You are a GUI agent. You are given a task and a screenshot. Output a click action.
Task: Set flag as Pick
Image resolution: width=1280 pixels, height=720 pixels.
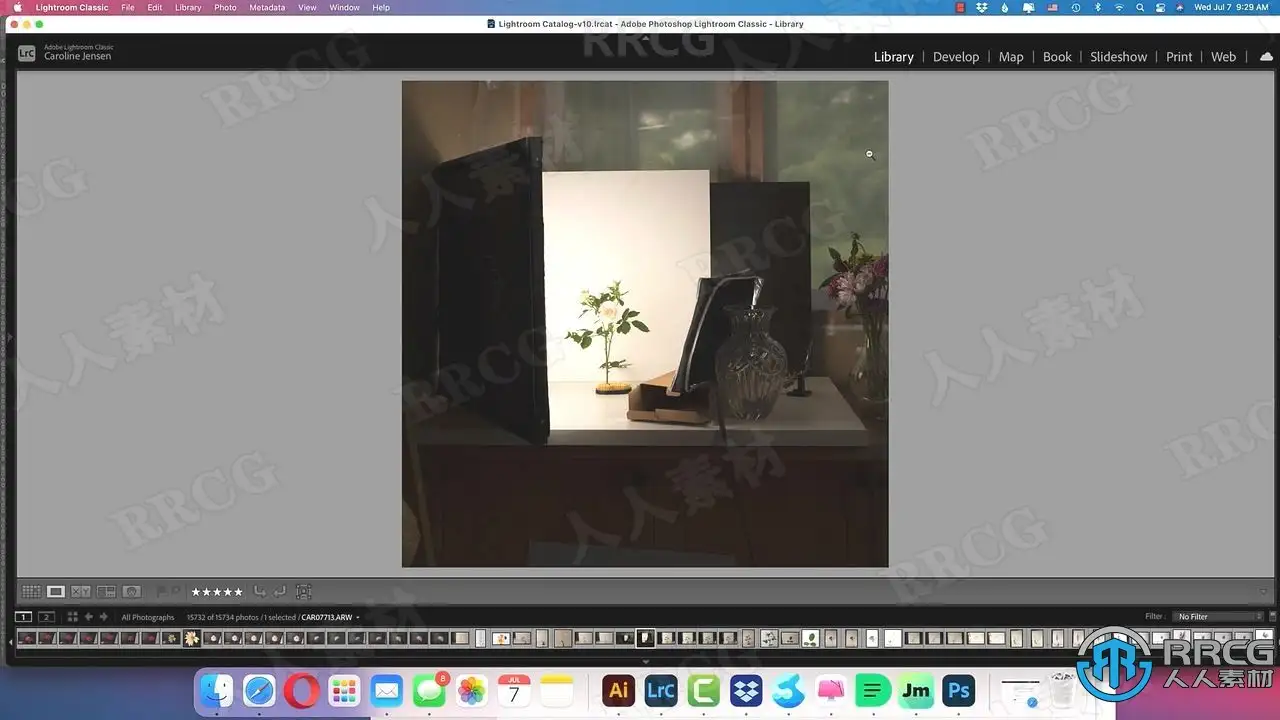click(161, 592)
